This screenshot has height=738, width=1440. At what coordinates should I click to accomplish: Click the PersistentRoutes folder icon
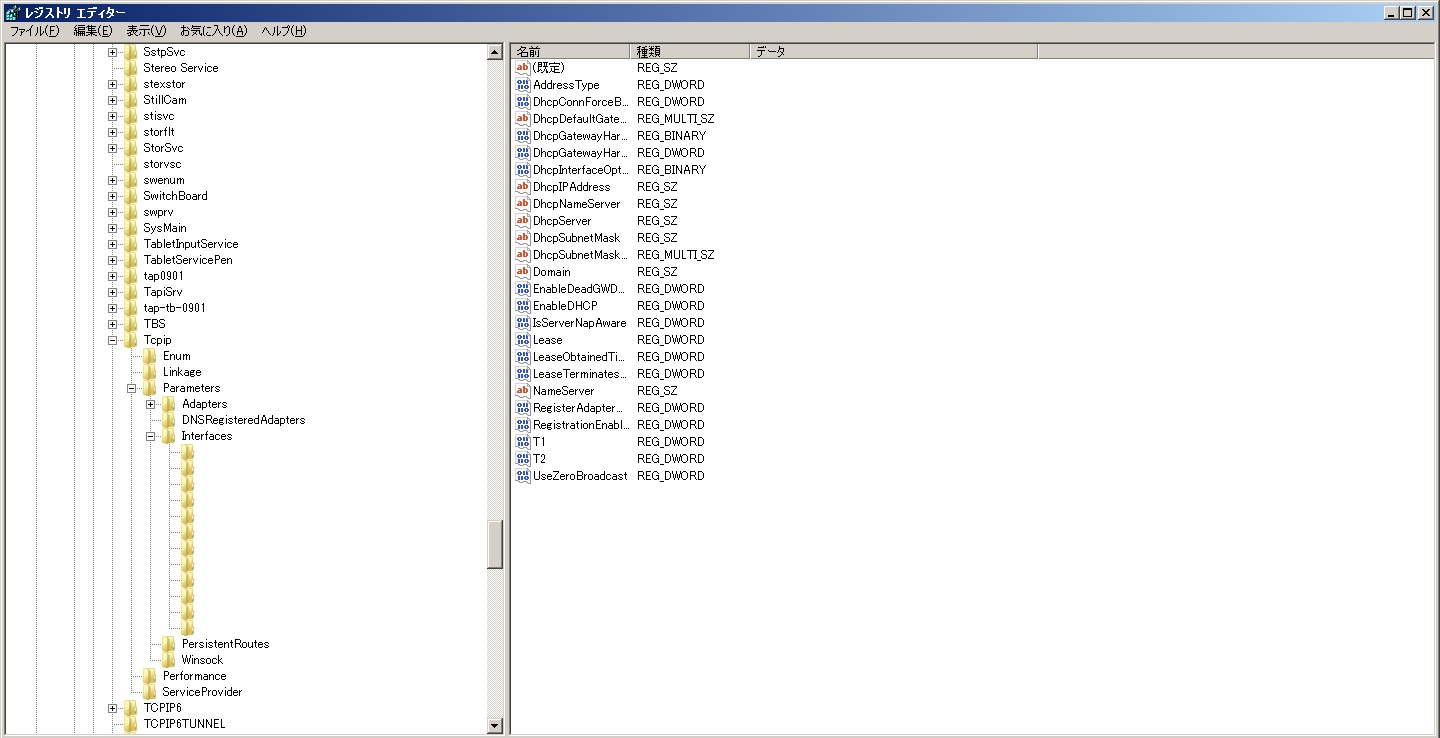click(169, 644)
